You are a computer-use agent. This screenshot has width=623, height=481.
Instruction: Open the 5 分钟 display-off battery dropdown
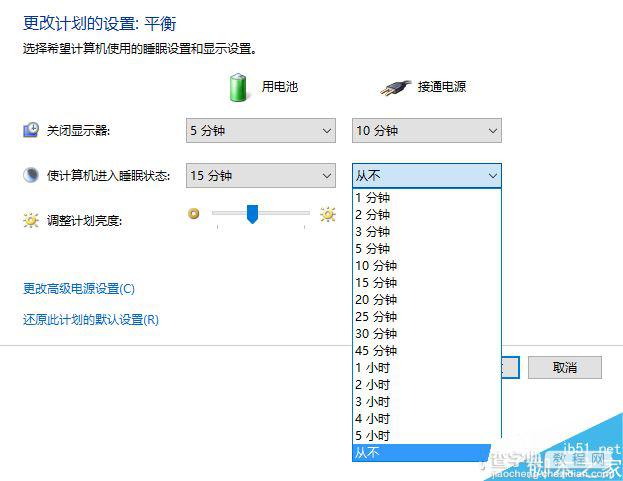pos(261,131)
